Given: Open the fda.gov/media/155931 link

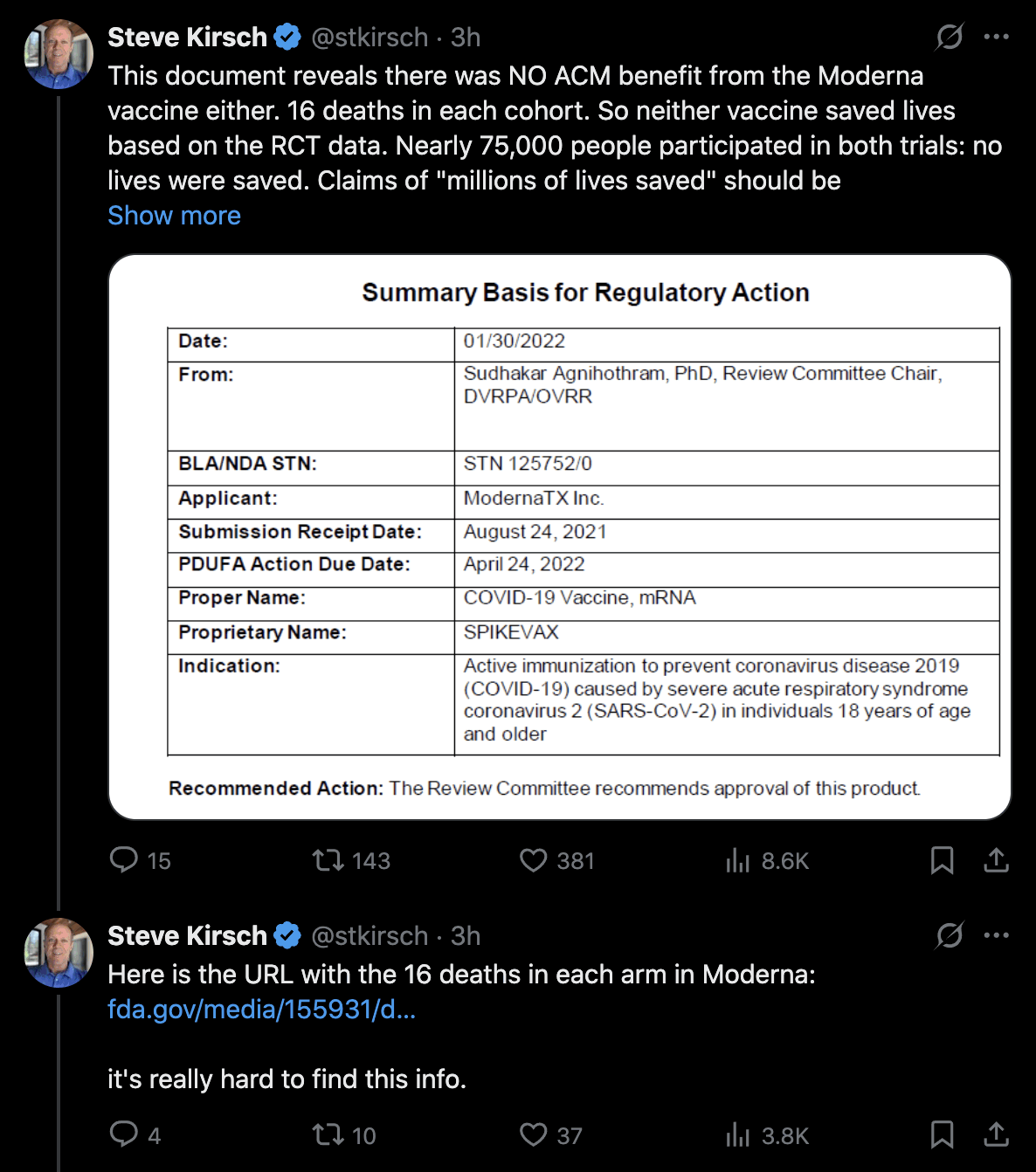Looking at the screenshot, I should coord(261,1010).
